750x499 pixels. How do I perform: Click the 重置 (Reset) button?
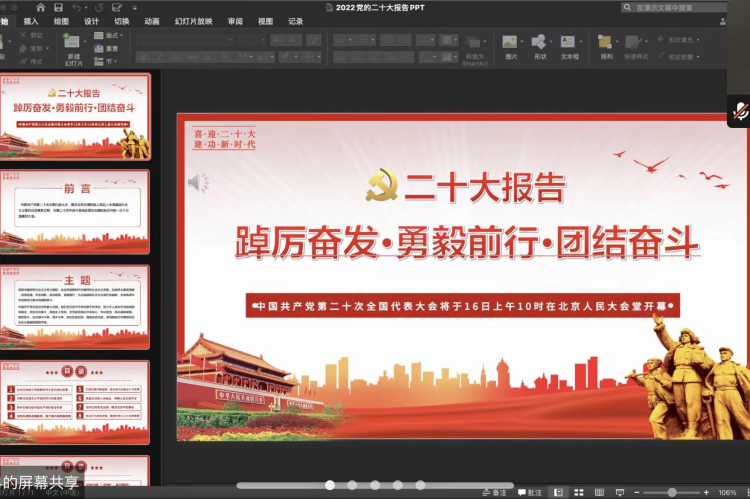click(x=106, y=48)
